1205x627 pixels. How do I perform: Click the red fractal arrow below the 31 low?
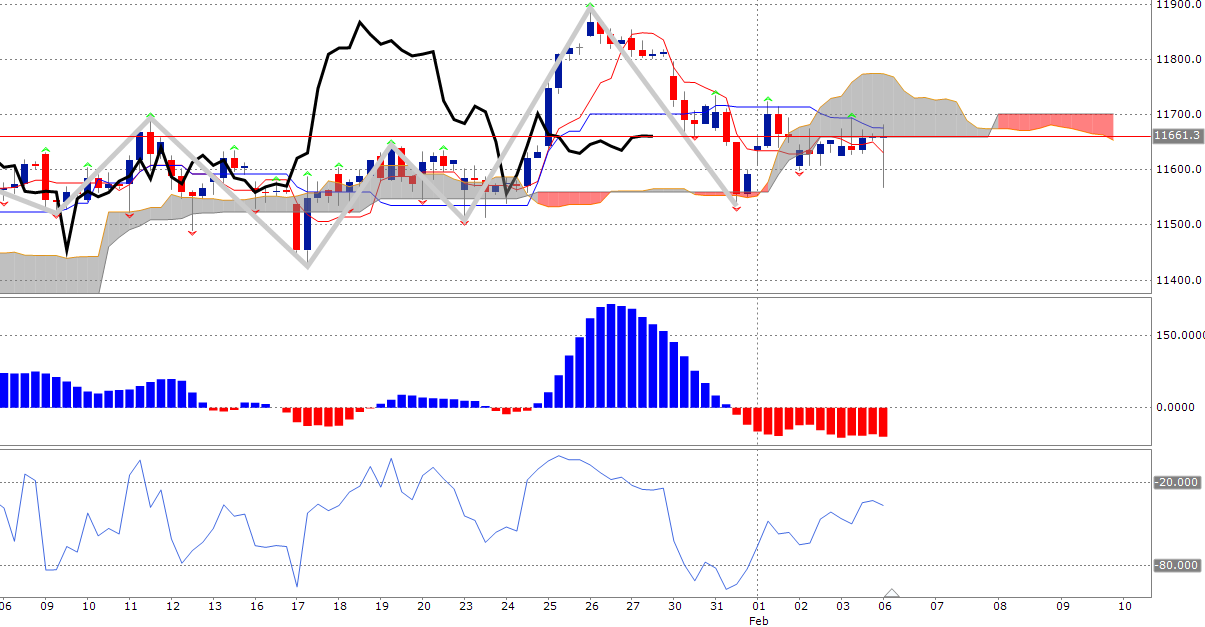click(x=736, y=209)
